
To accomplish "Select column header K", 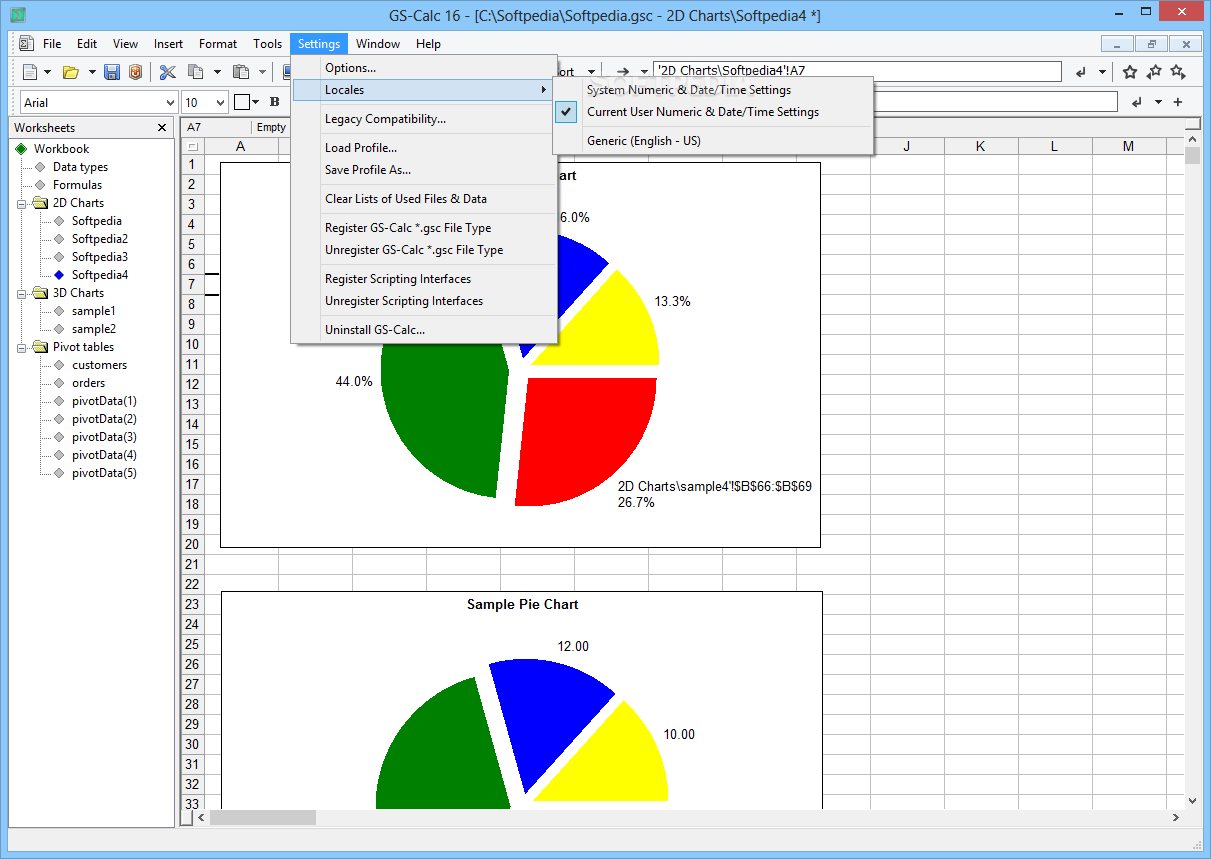I will click(x=981, y=147).
